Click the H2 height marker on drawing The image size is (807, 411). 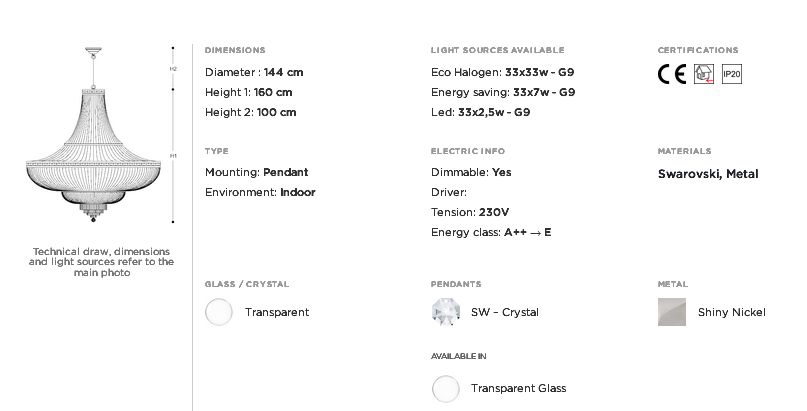(x=173, y=68)
